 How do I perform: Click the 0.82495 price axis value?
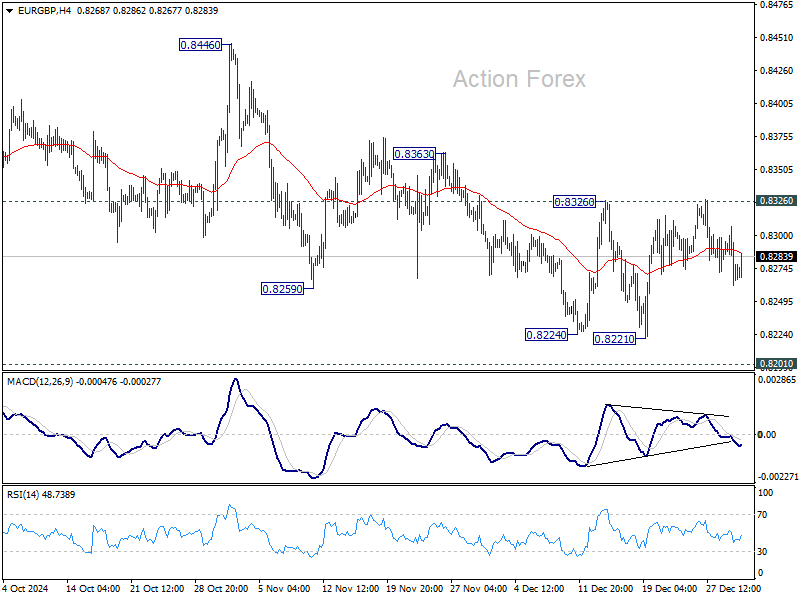click(x=777, y=302)
